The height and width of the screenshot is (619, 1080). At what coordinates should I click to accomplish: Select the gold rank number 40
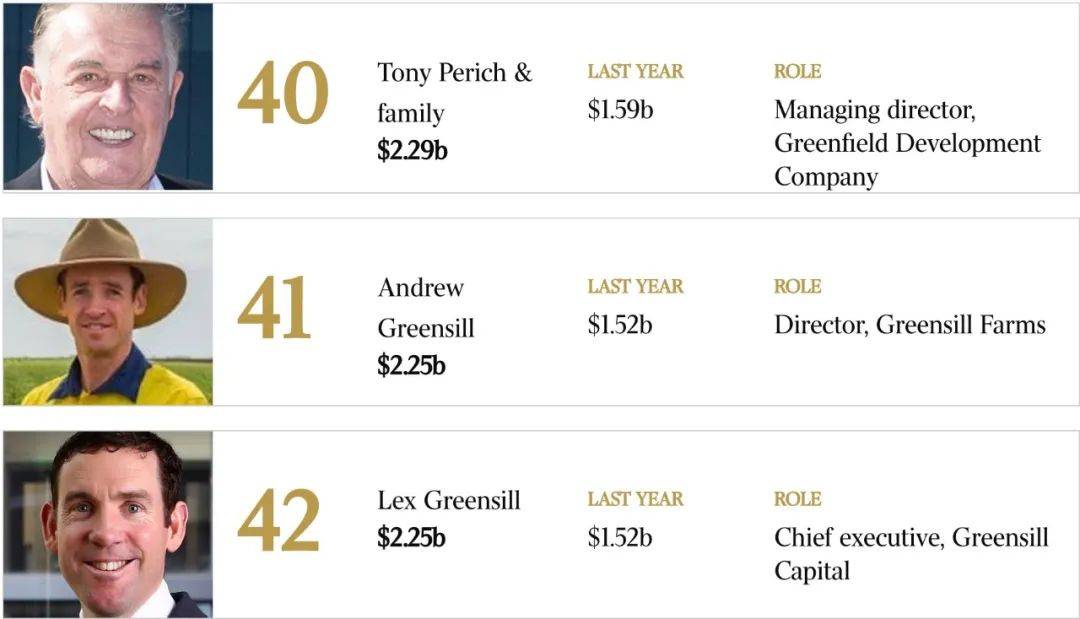282,93
